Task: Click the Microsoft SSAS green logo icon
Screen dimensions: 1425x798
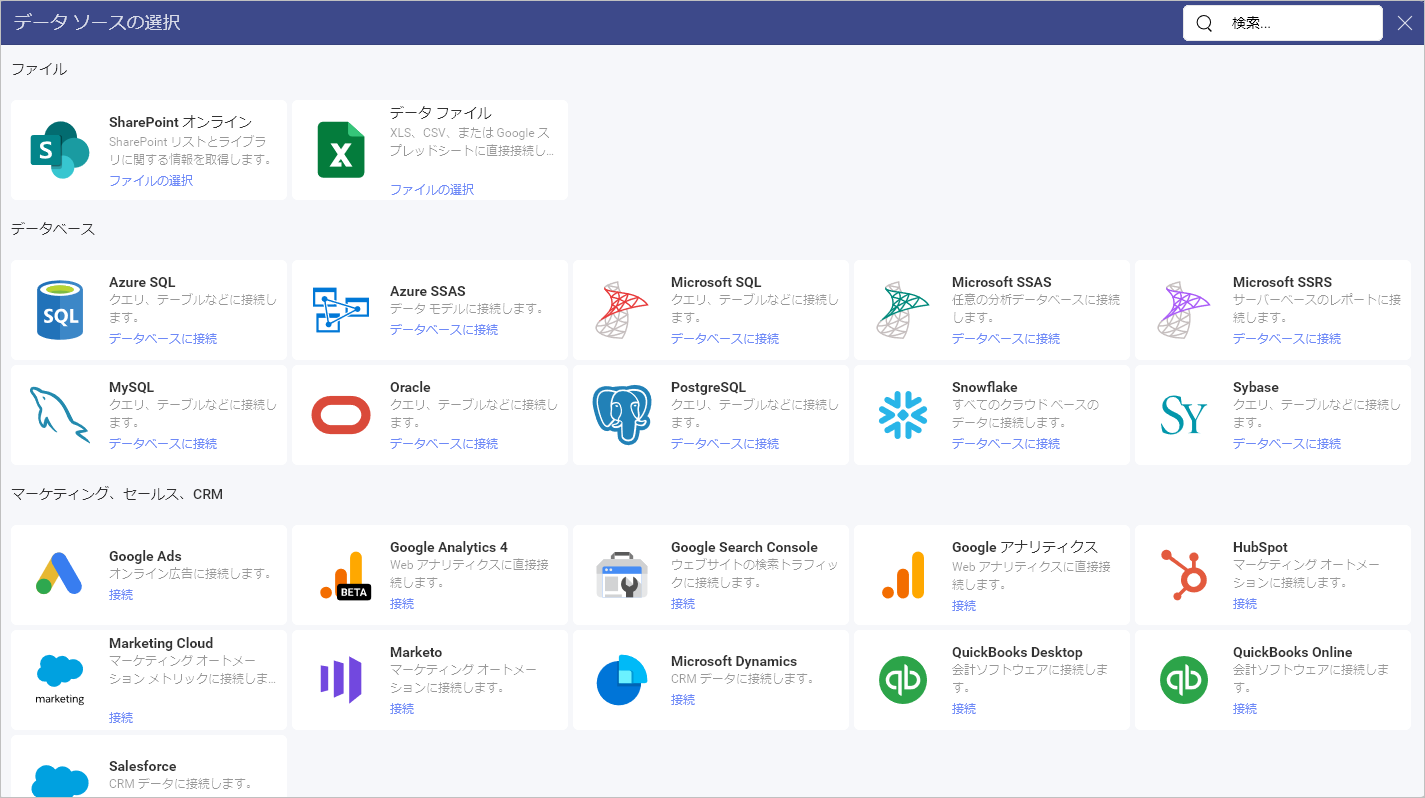Action: (x=903, y=310)
